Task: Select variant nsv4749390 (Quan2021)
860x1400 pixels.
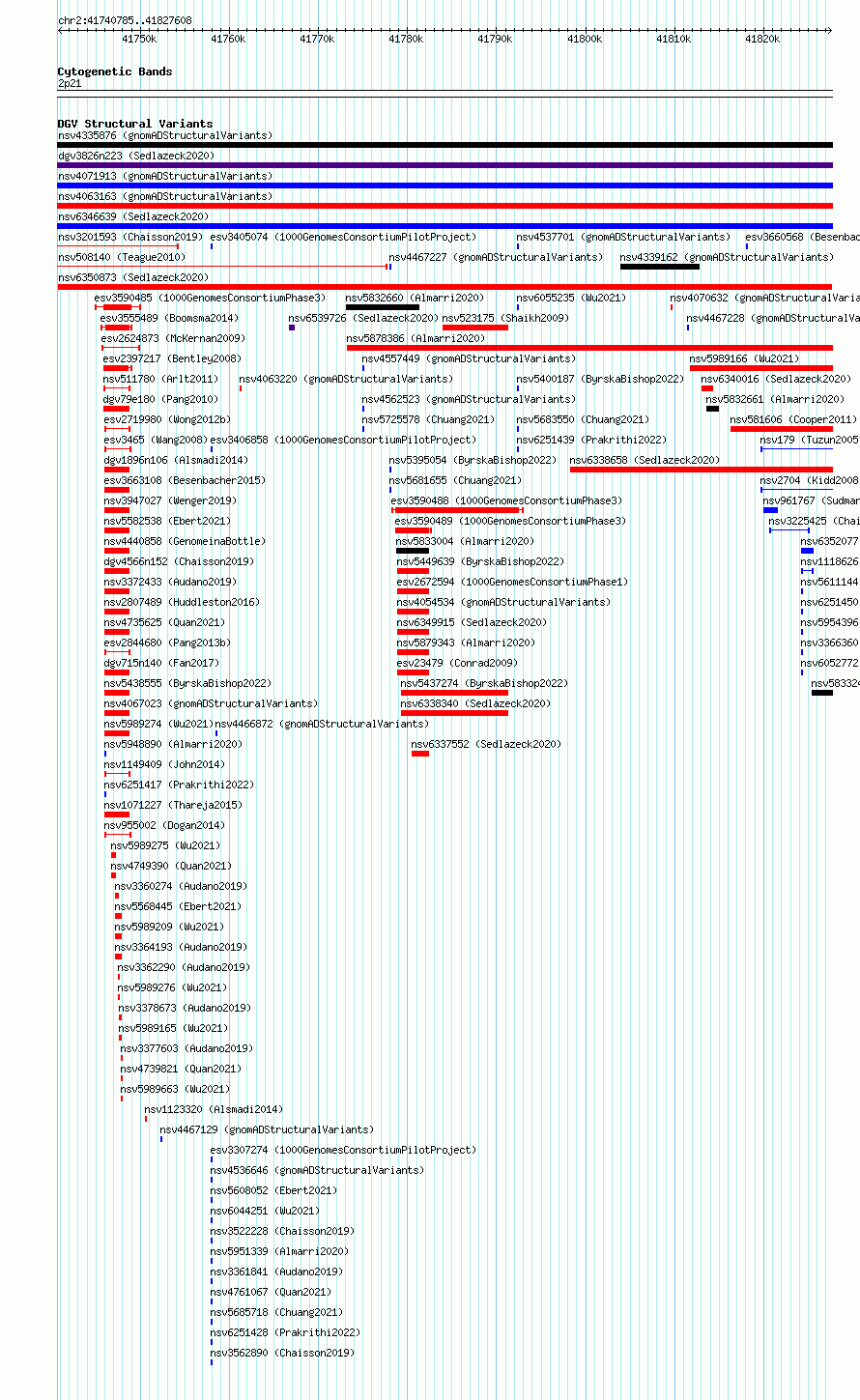Action: coord(171,866)
